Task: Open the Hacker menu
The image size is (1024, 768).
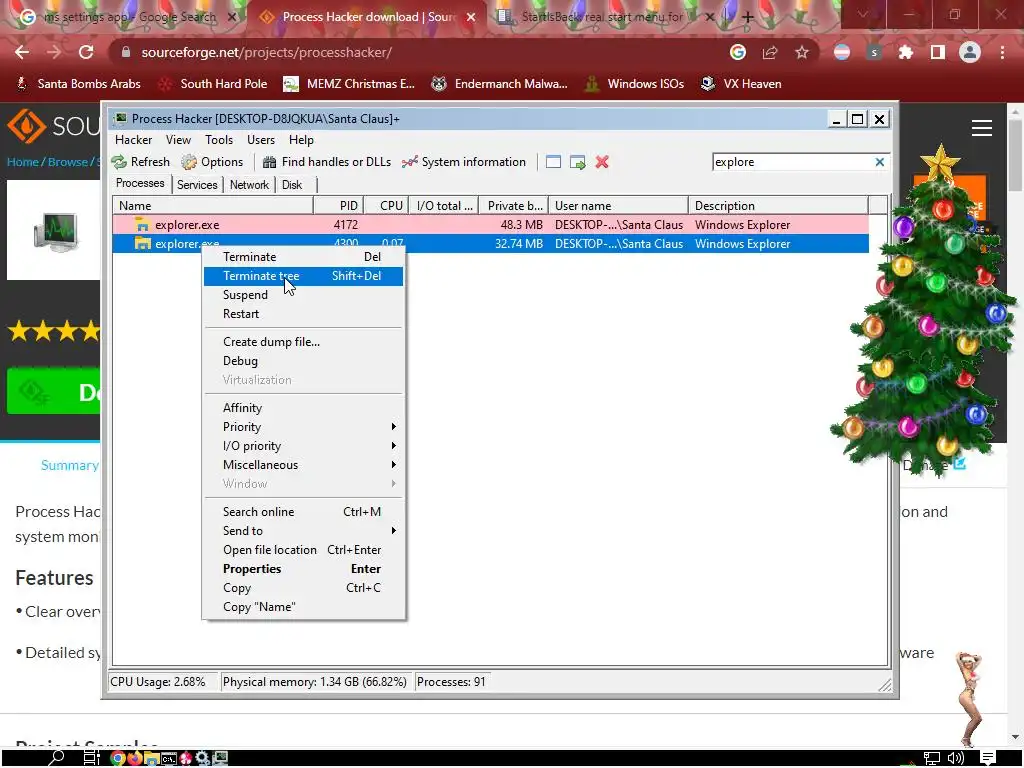Action: 133,140
